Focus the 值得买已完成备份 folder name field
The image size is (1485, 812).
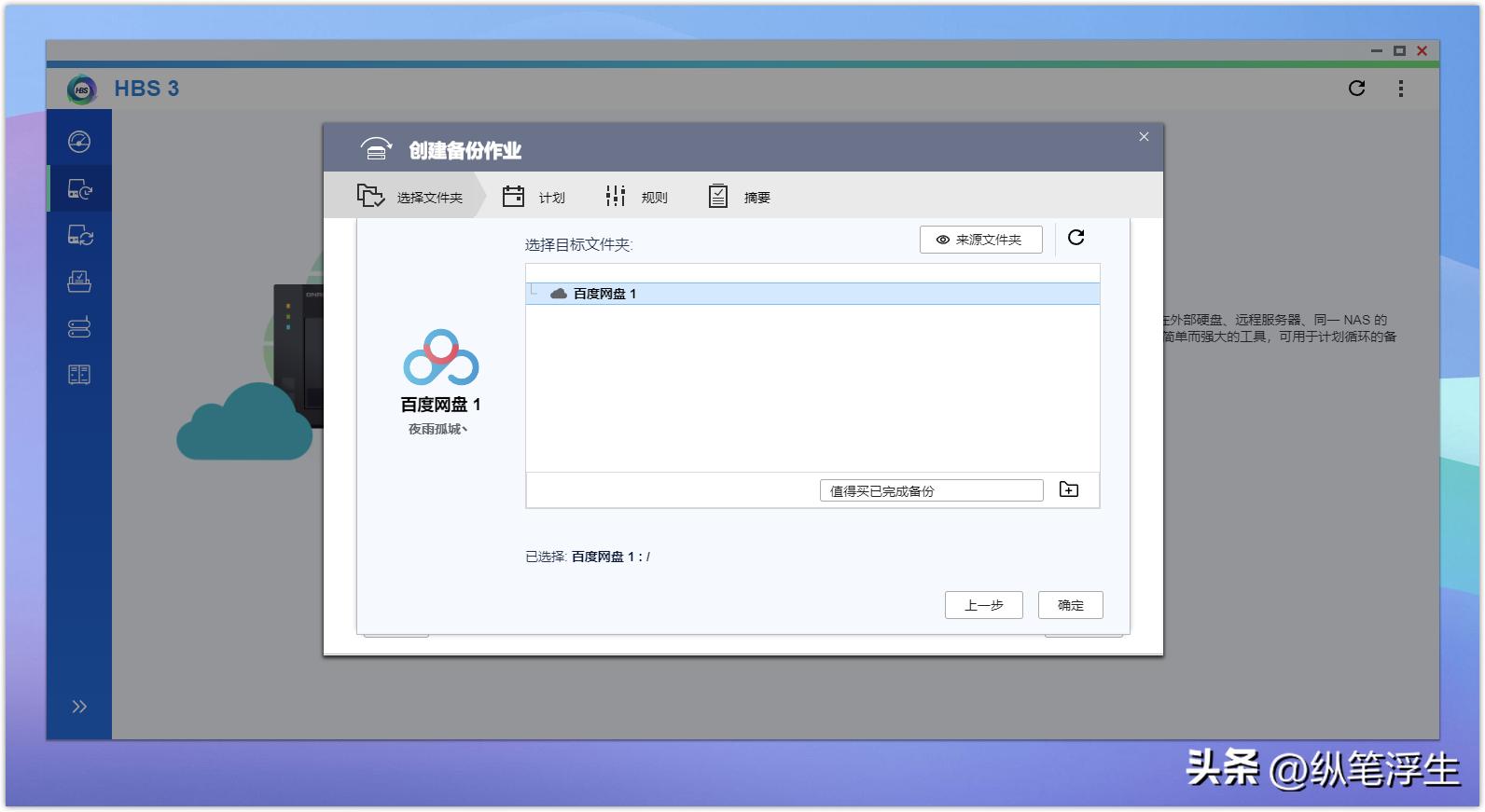pos(931,490)
